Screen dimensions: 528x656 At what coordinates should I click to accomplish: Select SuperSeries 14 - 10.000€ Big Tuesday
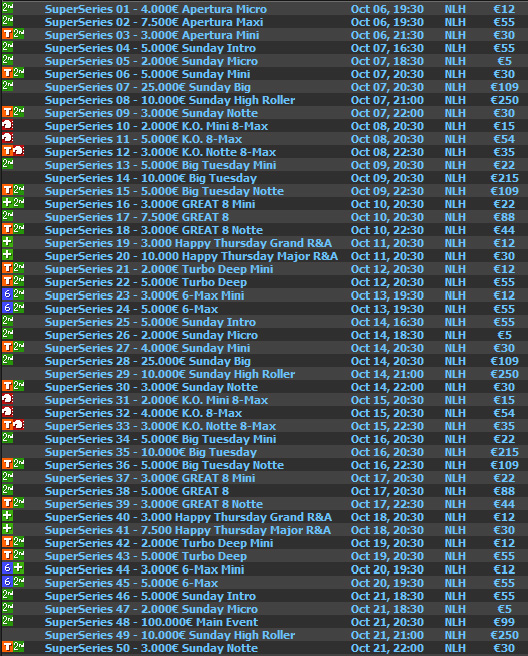[x=151, y=178]
